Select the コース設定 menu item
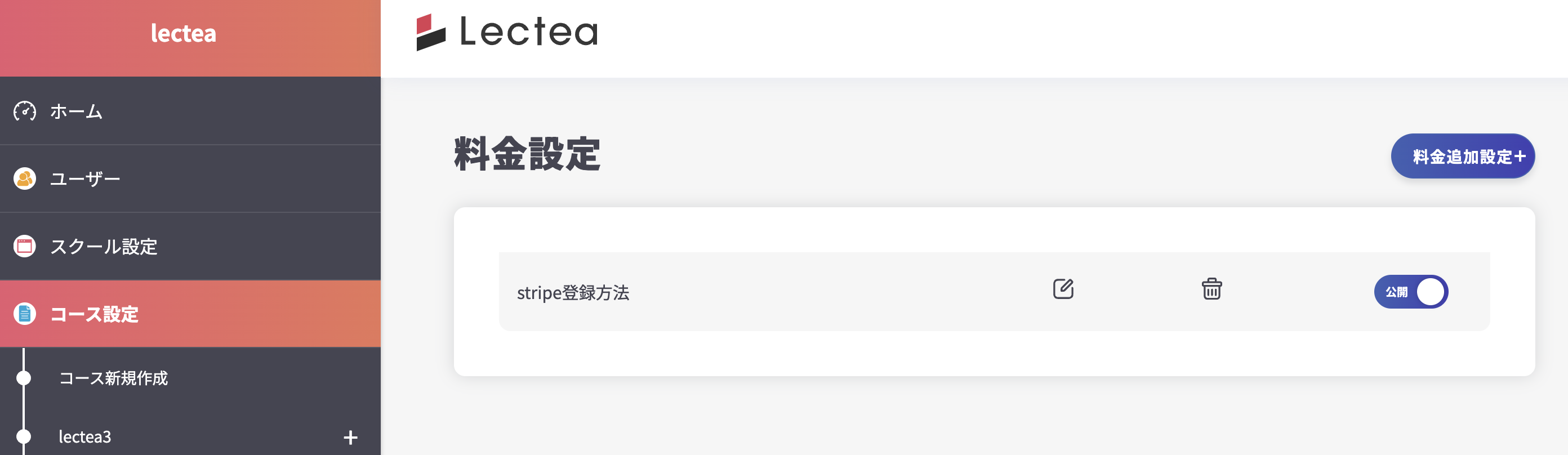Viewport: 1568px width, 455px height. pyautogui.click(x=95, y=314)
